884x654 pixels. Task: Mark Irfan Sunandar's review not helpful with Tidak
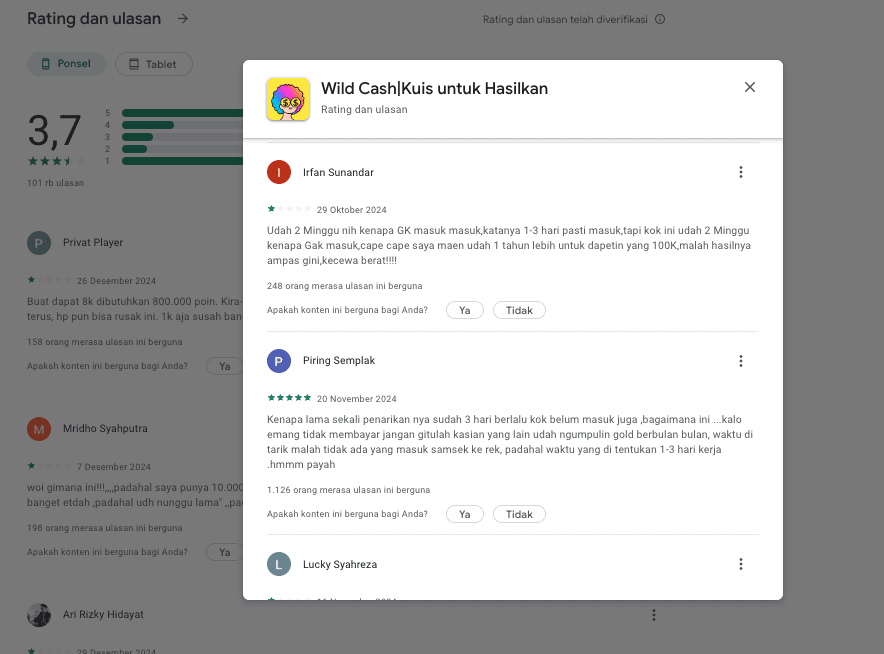(519, 310)
